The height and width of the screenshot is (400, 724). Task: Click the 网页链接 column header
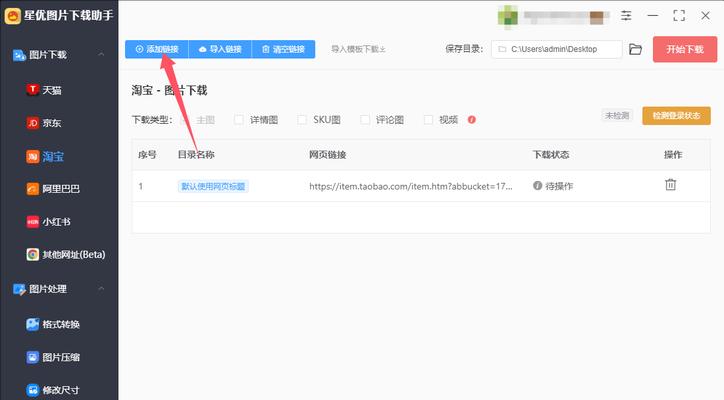[327, 155]
